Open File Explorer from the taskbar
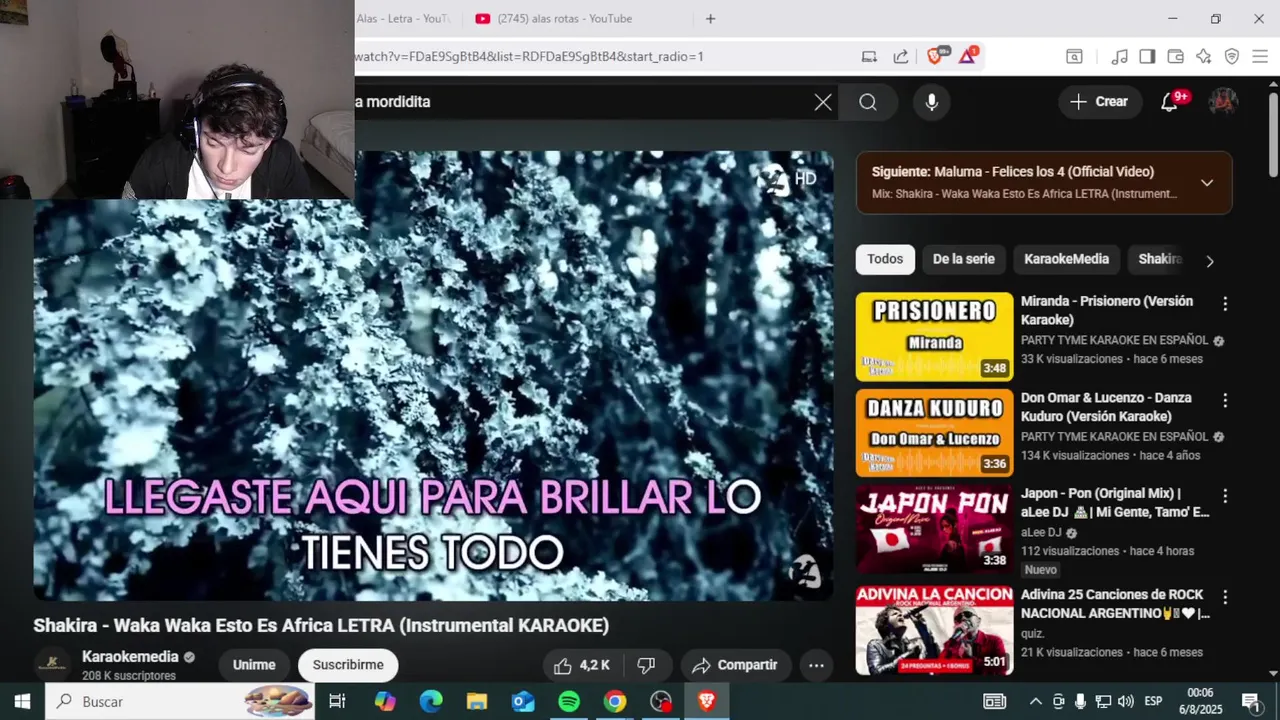Image resolution: width=1280 pixels, height=720 pixels. tap(477, 701)
